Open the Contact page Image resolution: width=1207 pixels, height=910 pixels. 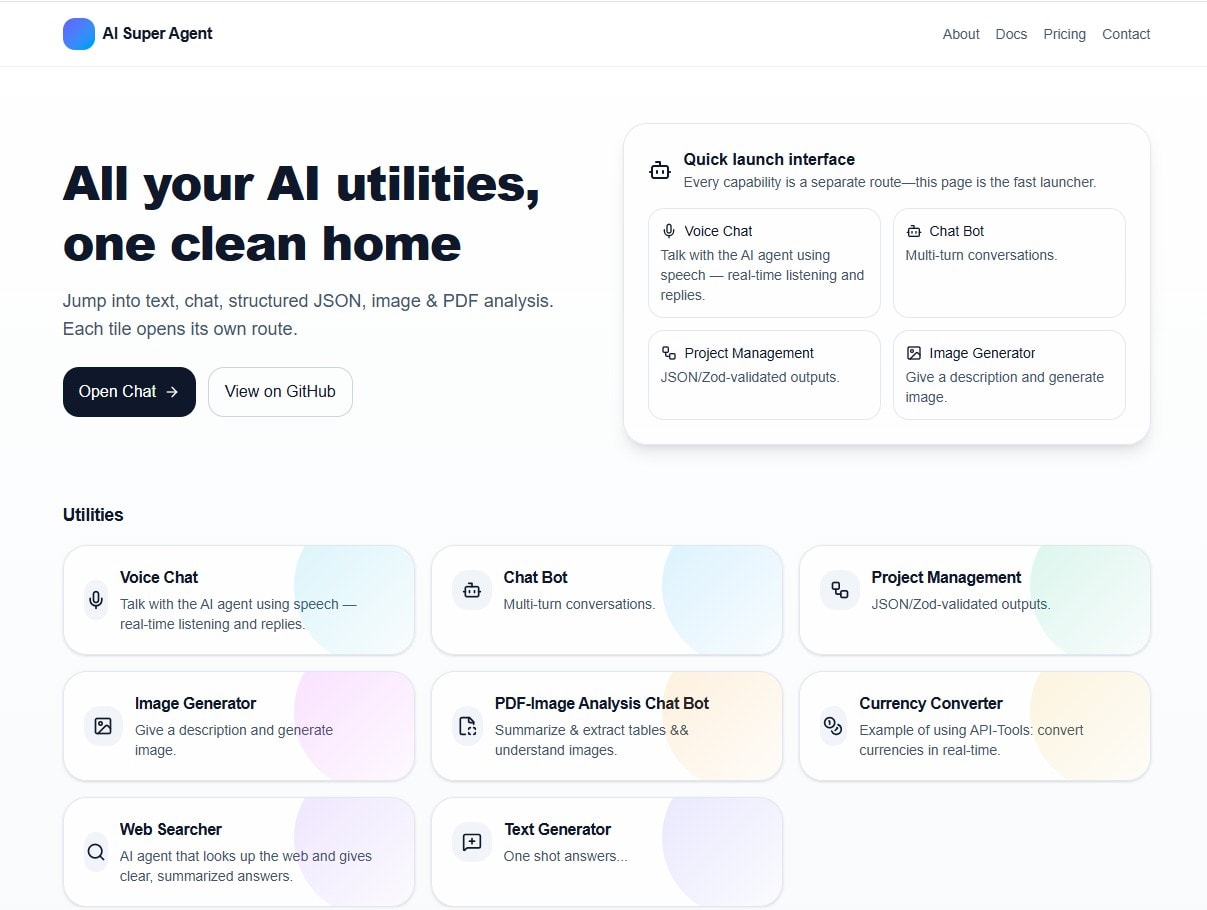1125,34
